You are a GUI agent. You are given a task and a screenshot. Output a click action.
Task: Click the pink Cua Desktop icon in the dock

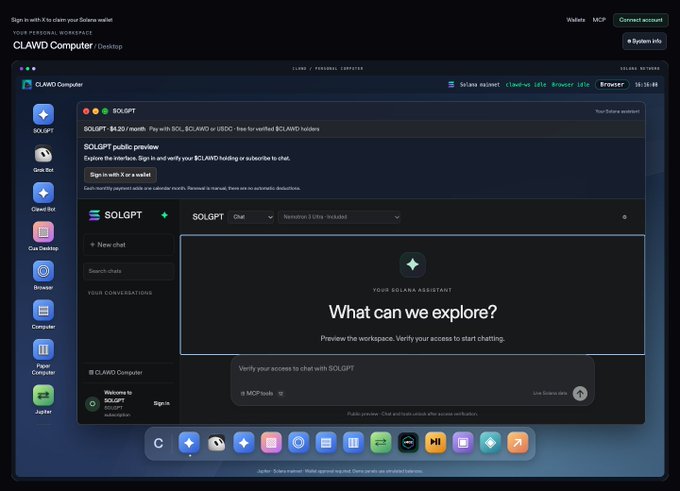click(x=271, y=442)
